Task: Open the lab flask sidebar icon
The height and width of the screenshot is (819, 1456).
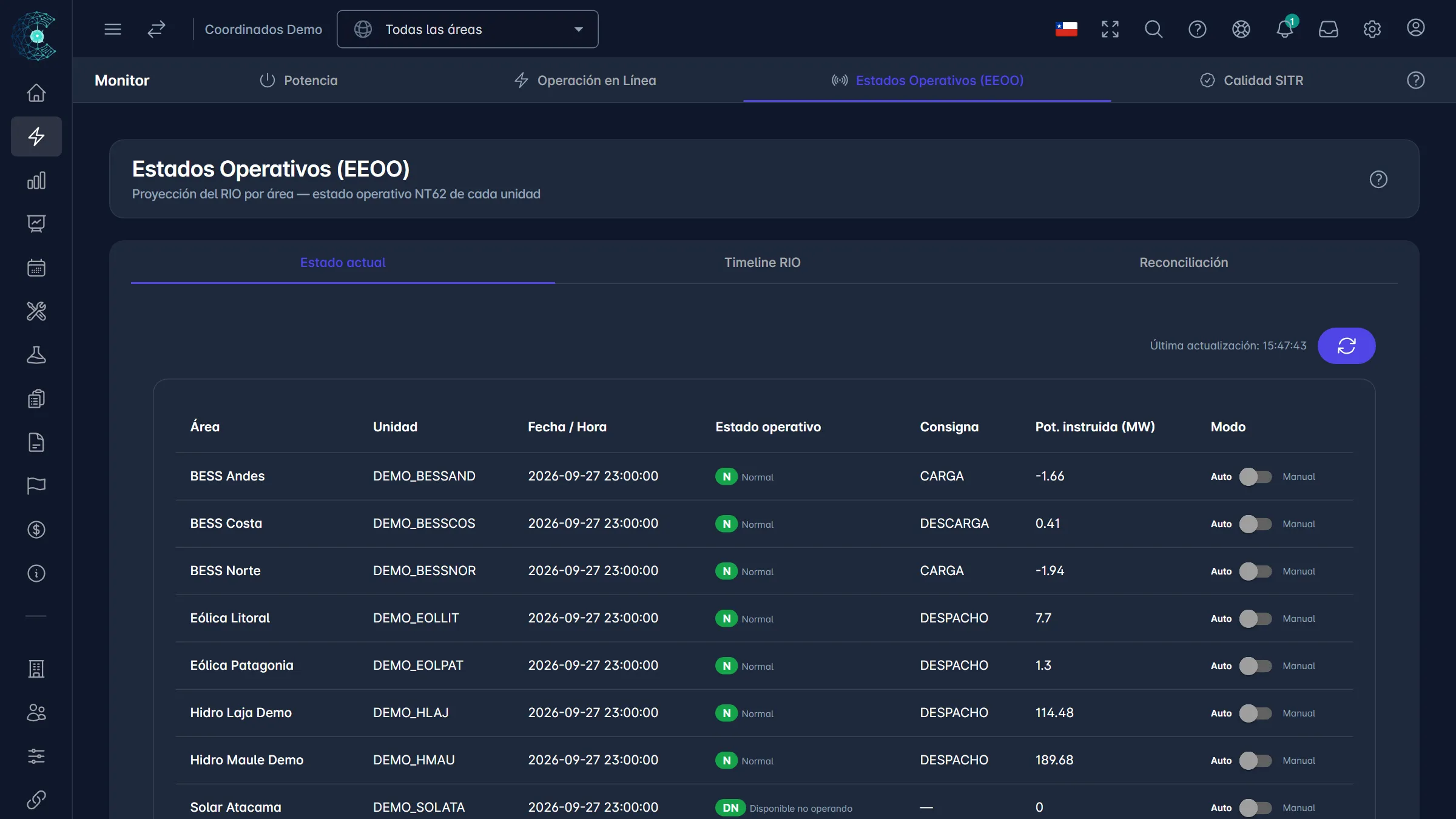Action: (x=36, y=355)
